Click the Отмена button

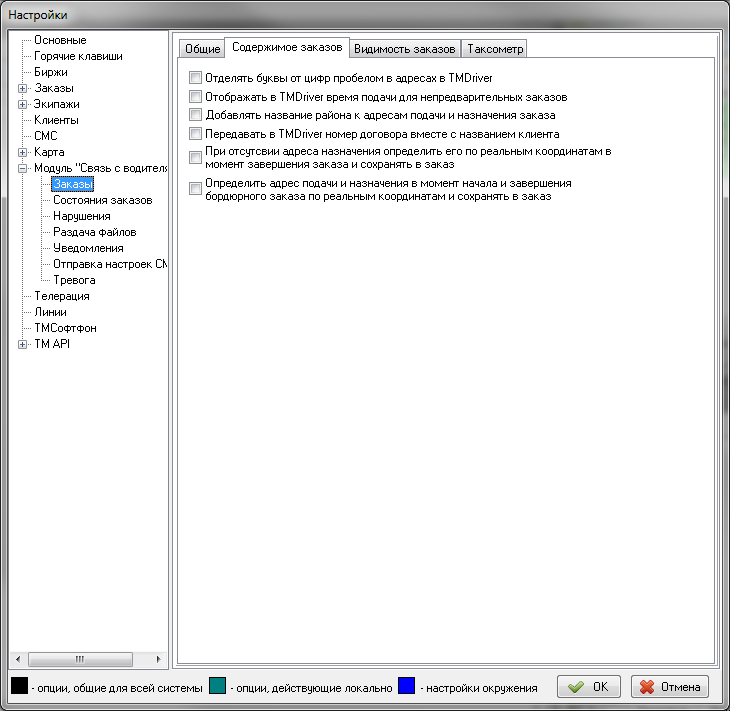tap(670, 687)
